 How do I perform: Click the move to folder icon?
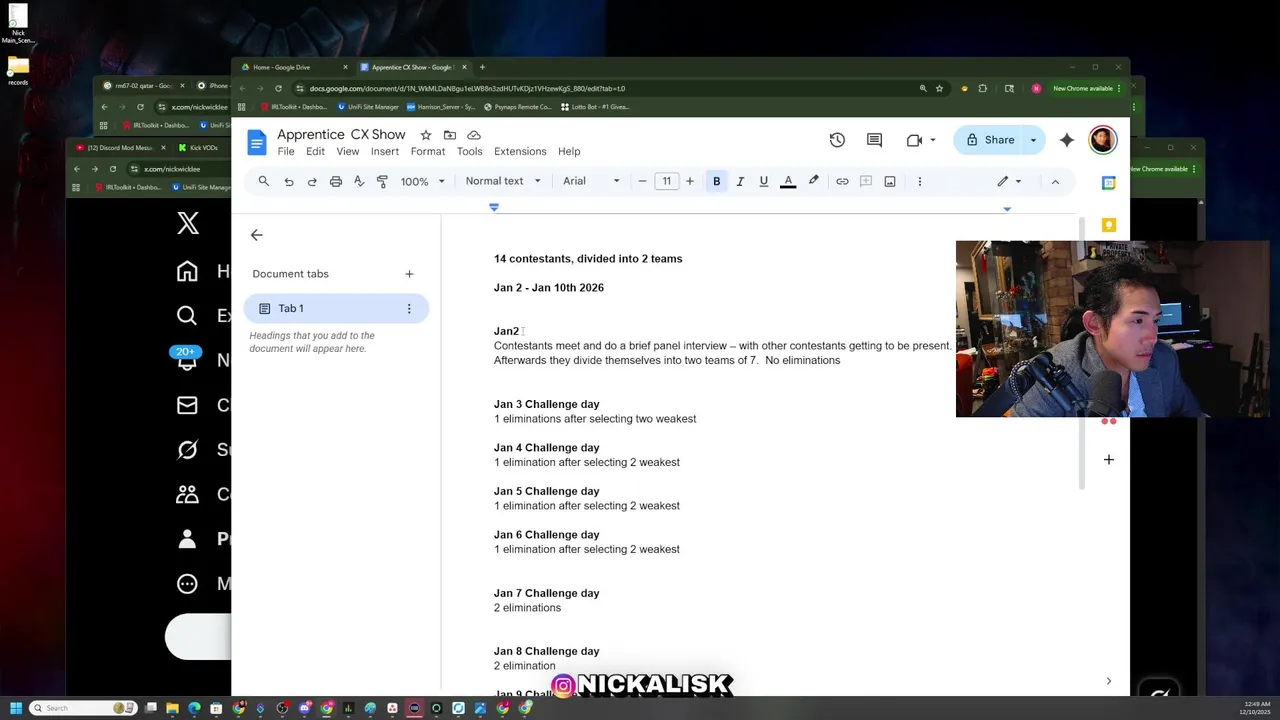click(450, 135)
